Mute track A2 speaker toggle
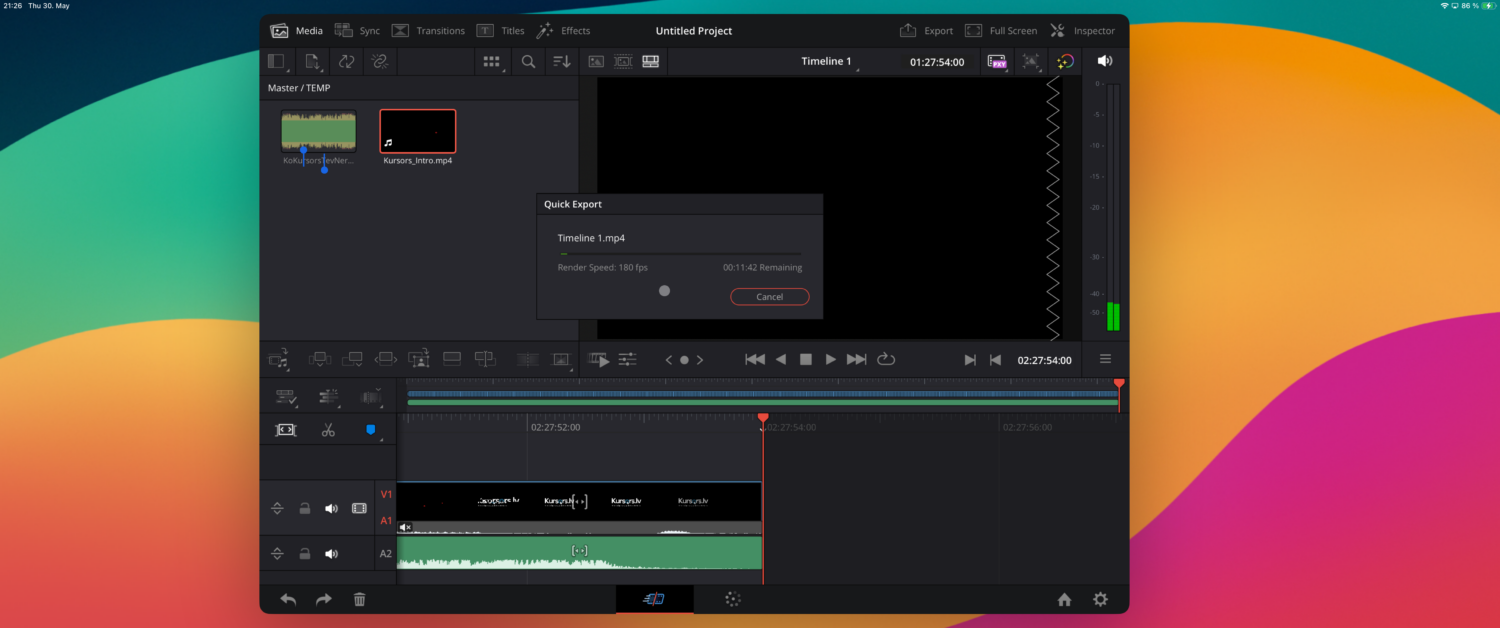Viewport: 1500px width, 628px height. [331, 554]
